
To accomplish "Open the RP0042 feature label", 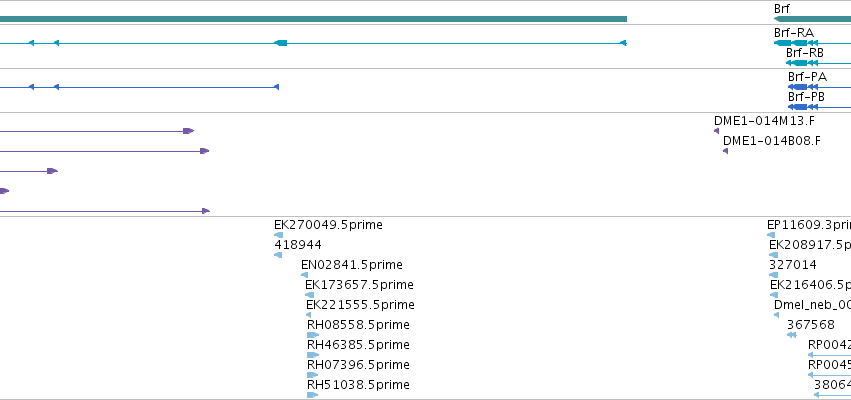I will pos(829,345).
